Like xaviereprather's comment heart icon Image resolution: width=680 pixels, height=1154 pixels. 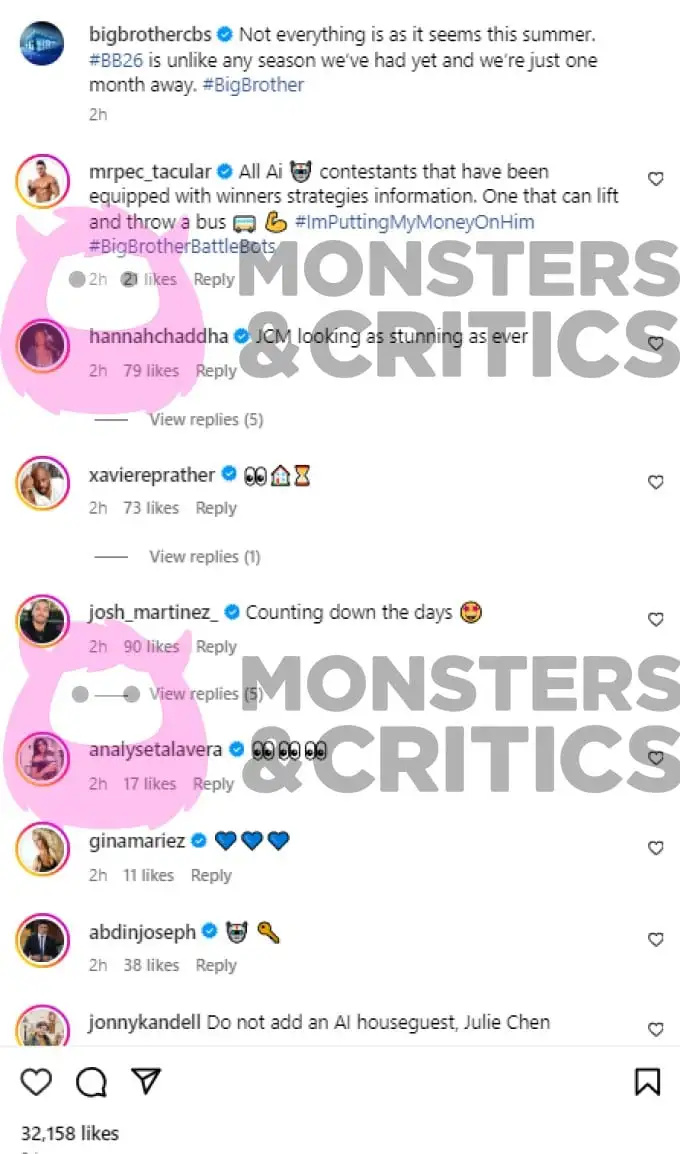pos(655,482)
